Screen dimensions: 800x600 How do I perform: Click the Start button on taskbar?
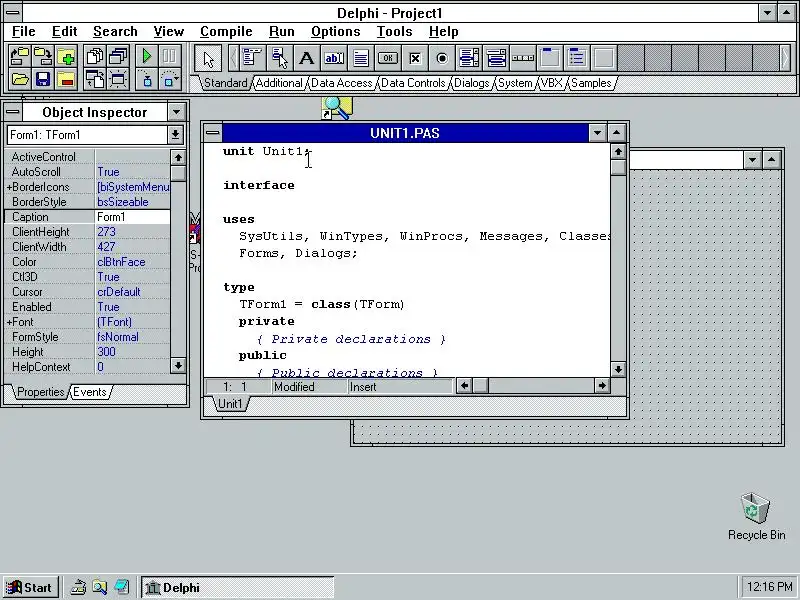click(x=31, y=588)
